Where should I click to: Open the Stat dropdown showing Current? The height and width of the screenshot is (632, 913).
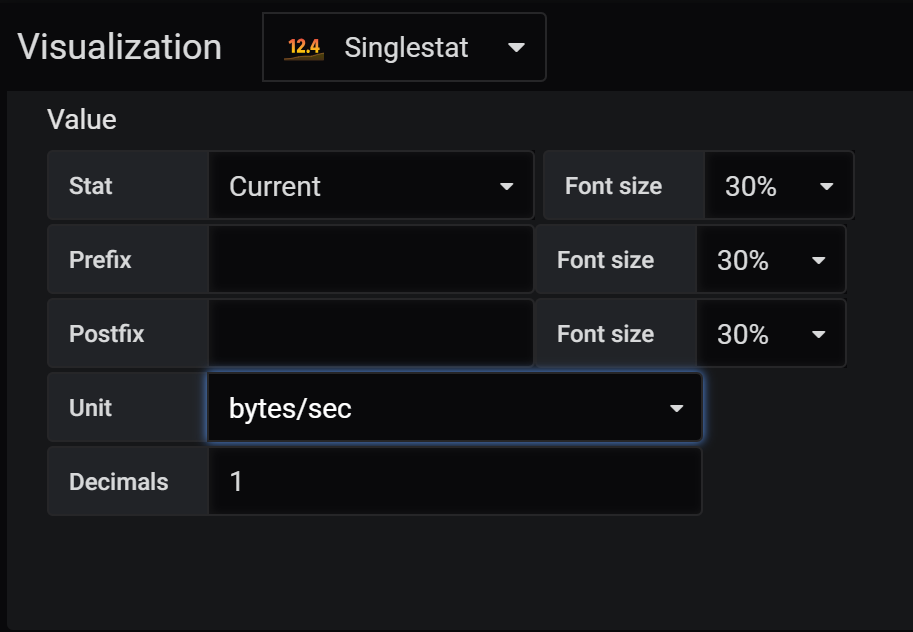(x=370, y=185)
